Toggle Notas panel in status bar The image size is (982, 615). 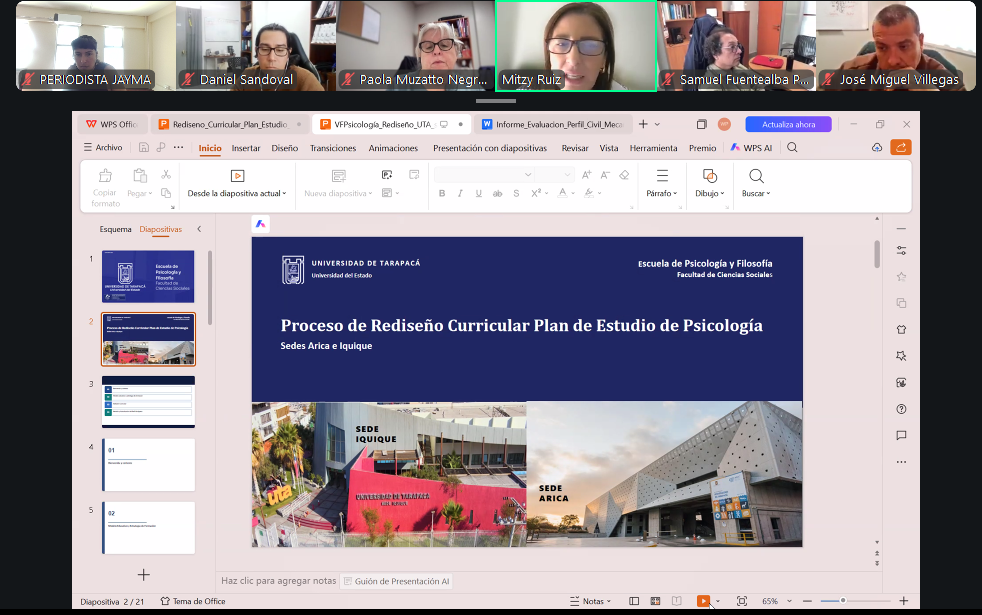pyautogui.click(x=590, y=601)
